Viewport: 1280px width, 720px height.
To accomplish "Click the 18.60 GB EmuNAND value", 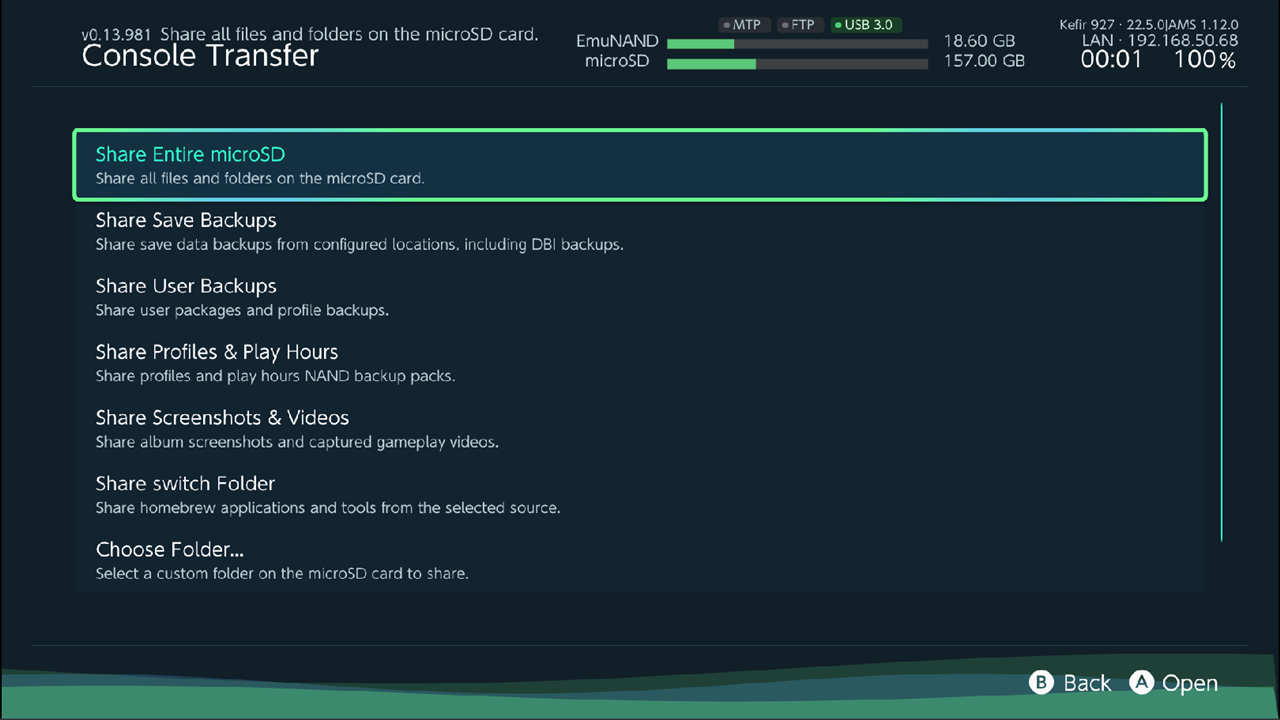I will 979,42.
